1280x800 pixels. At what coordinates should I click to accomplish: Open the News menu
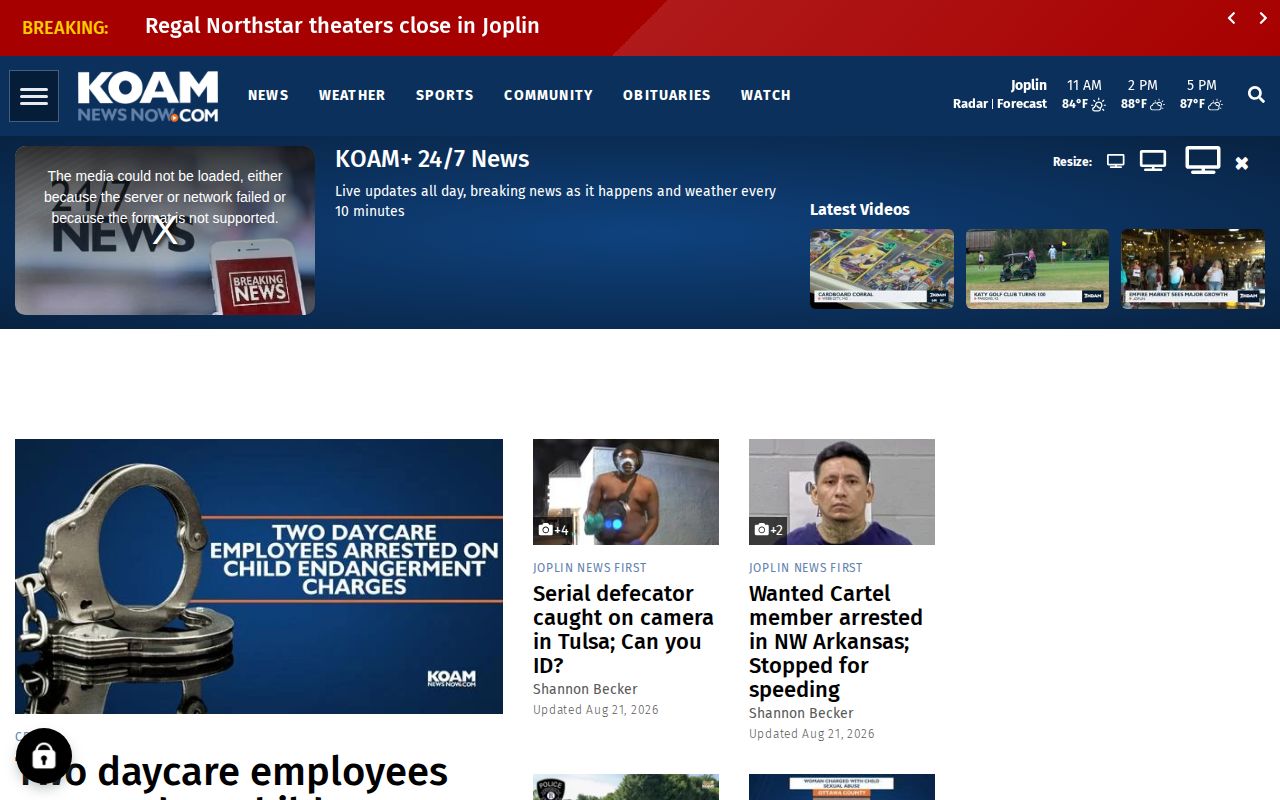[268, 95]
